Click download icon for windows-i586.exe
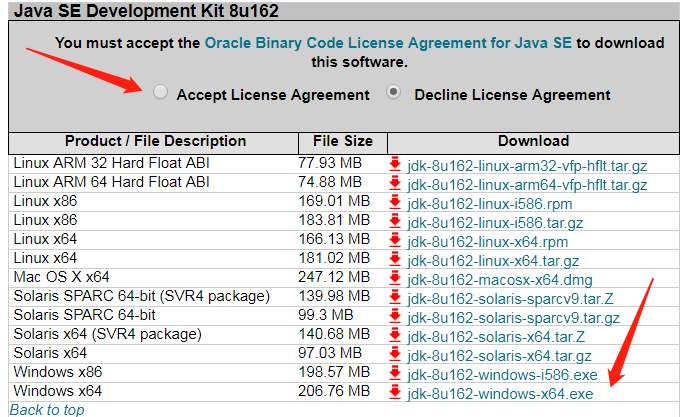681x417 pixels. pos(395,373)
